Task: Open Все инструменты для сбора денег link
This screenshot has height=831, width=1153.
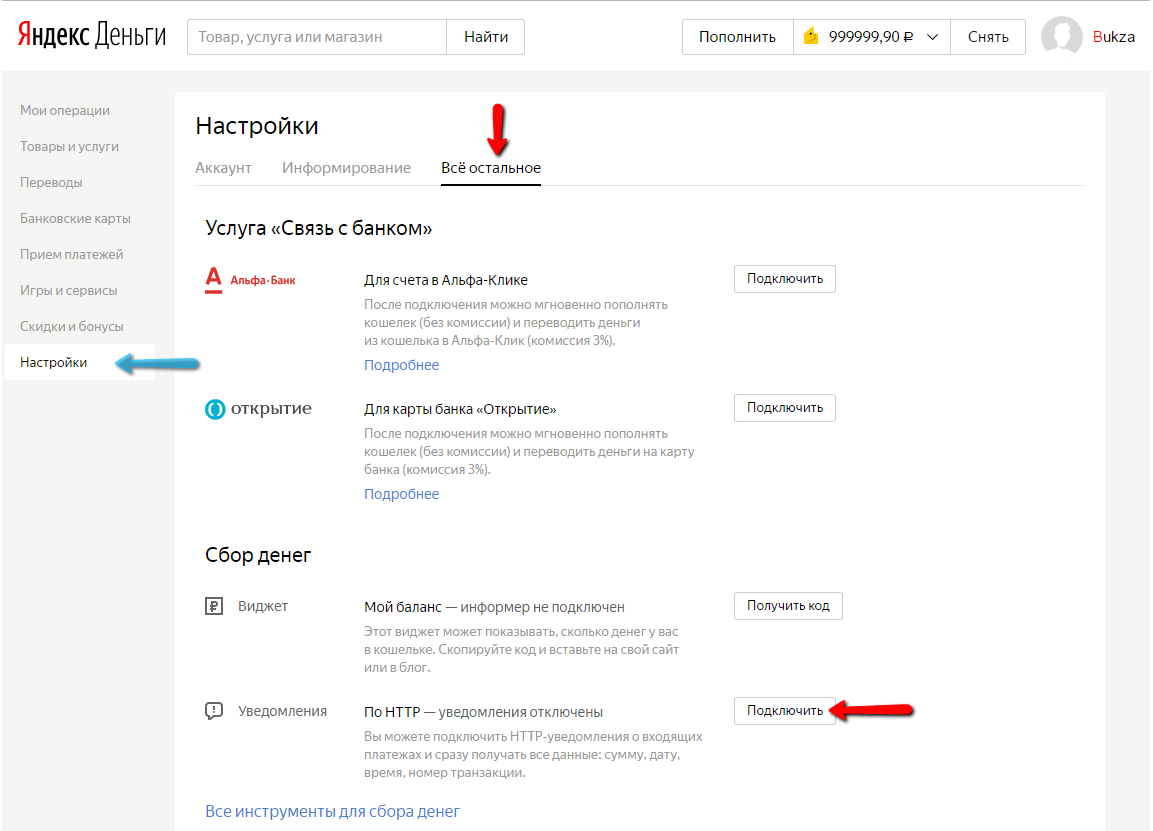Action: [x=332, y=811]
